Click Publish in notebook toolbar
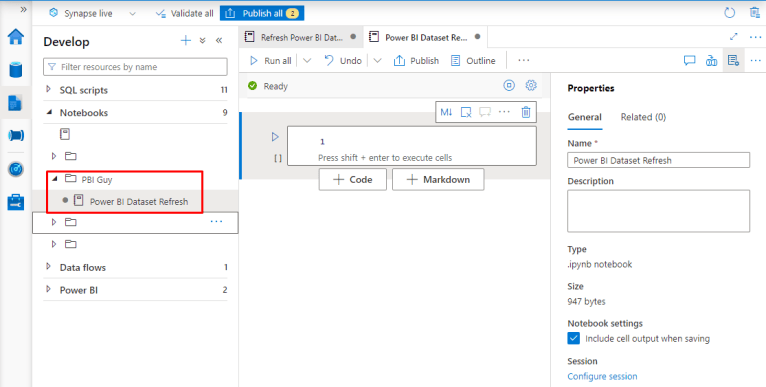 416,61
